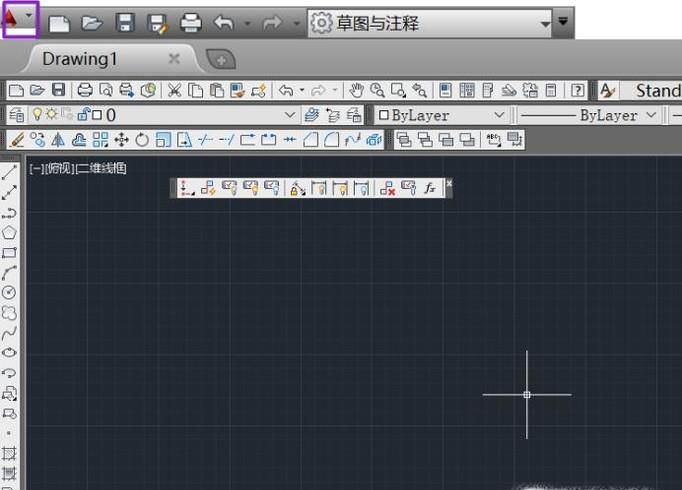Select the Spline tool in draw toolbar
Screen dimensions: 682x490
(9, 333)
